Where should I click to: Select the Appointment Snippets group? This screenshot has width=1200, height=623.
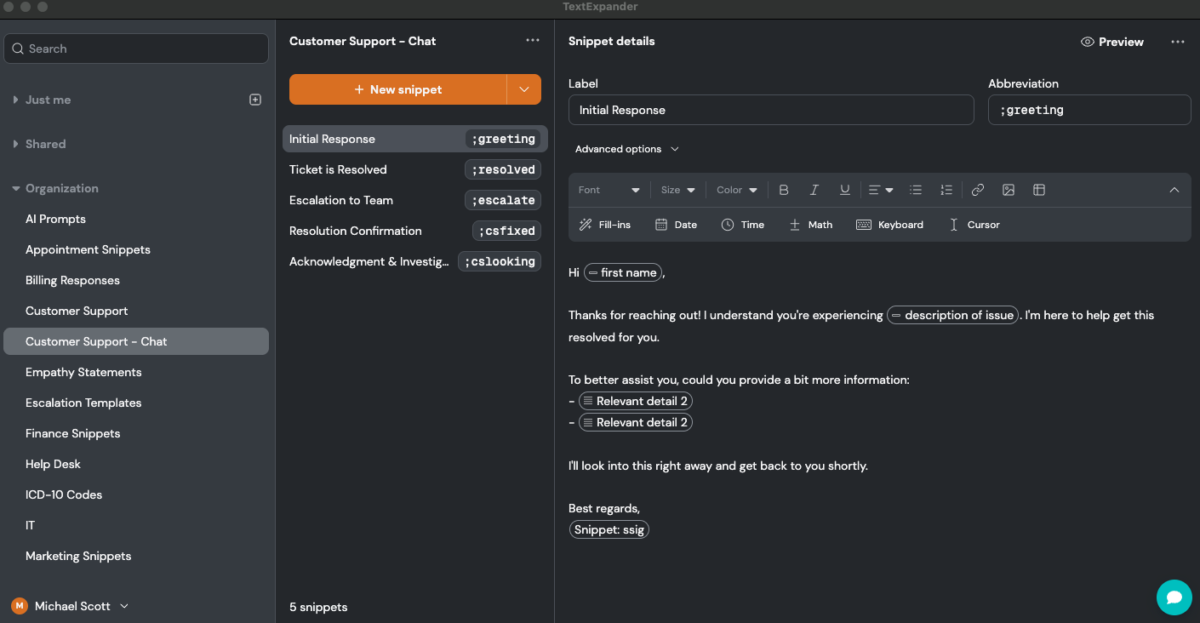[136, 250]
